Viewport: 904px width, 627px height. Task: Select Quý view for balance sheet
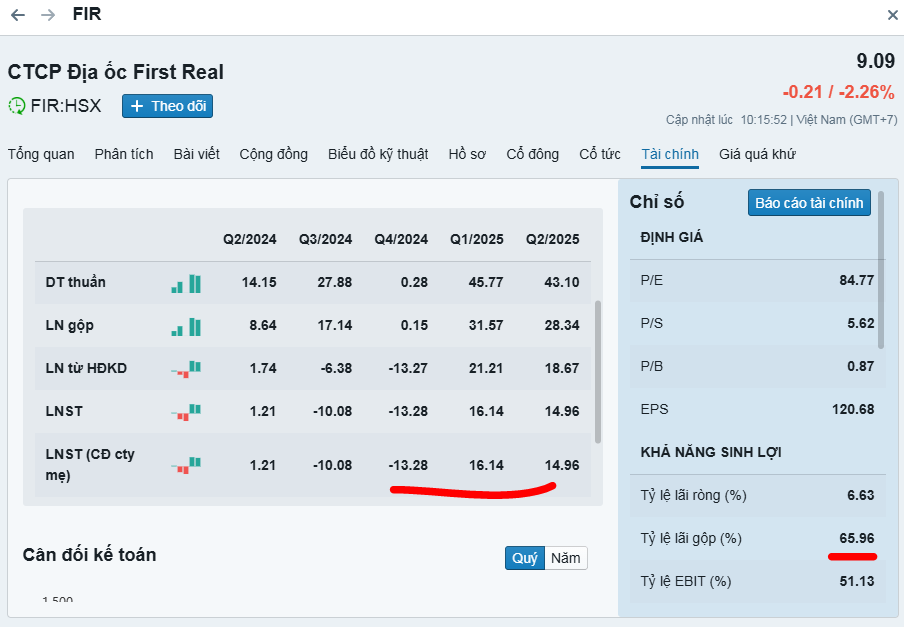[x=525, y=558]
